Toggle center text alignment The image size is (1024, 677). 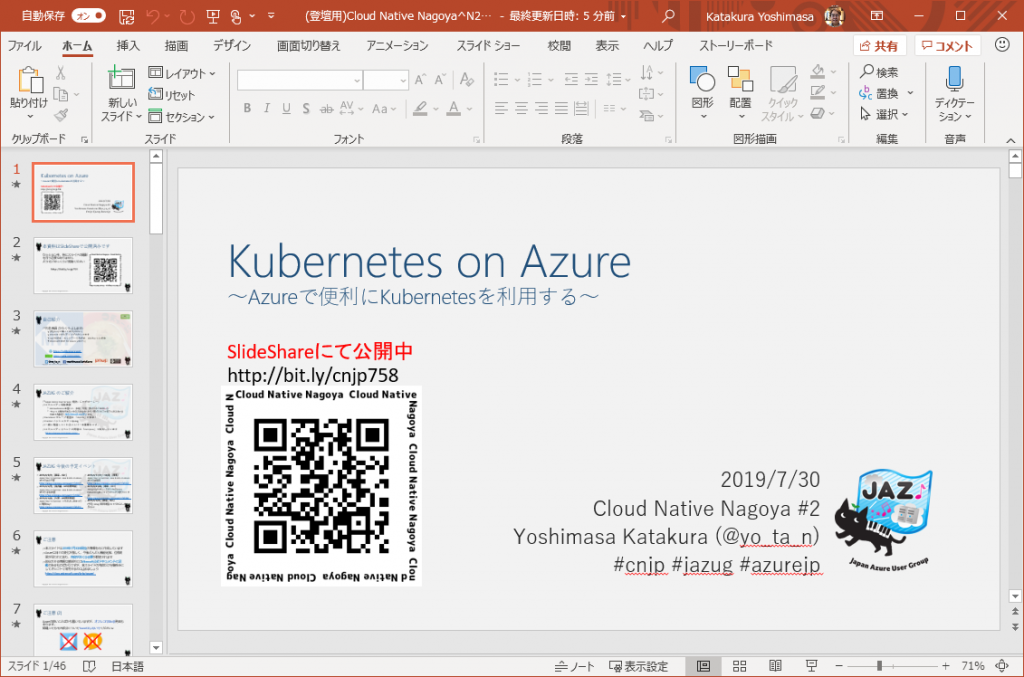point(521,108)
